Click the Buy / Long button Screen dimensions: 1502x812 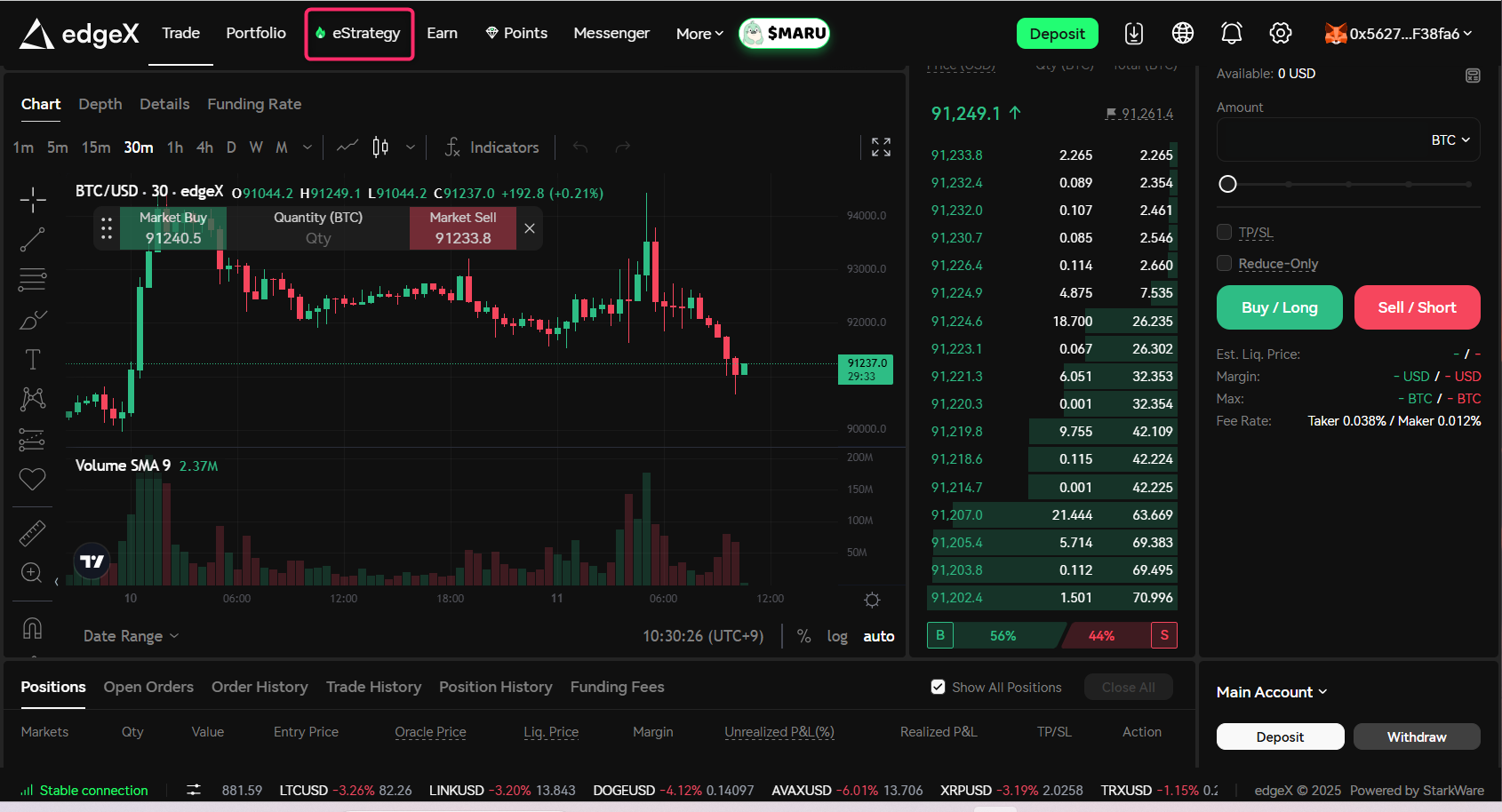(x=1279, y=307)
